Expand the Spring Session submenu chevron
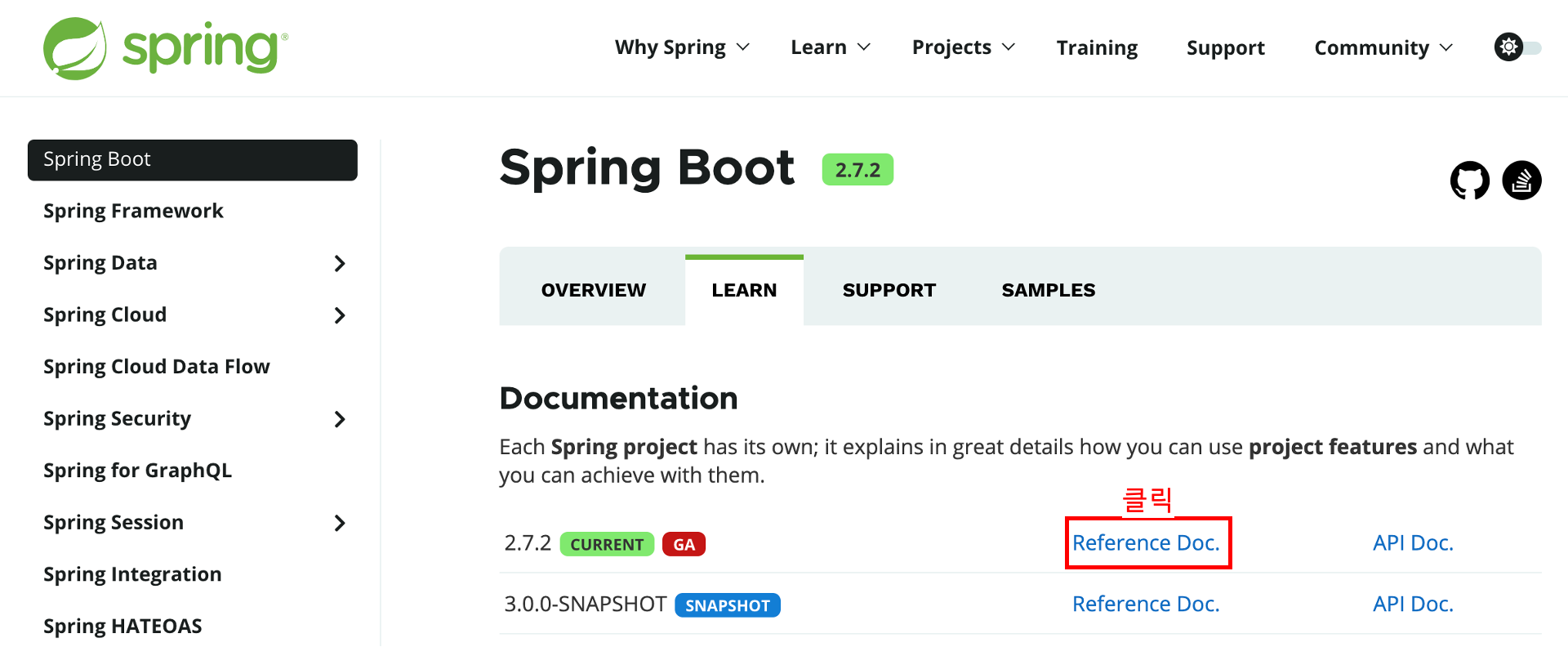Screen dimensions: 1568x647 [x=340, y=523]
